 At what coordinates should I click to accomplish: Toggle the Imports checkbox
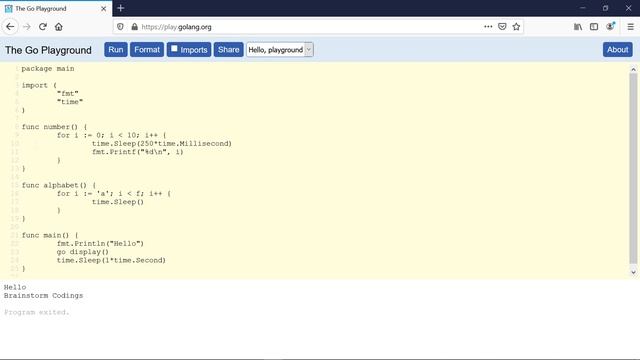point(174,49)
